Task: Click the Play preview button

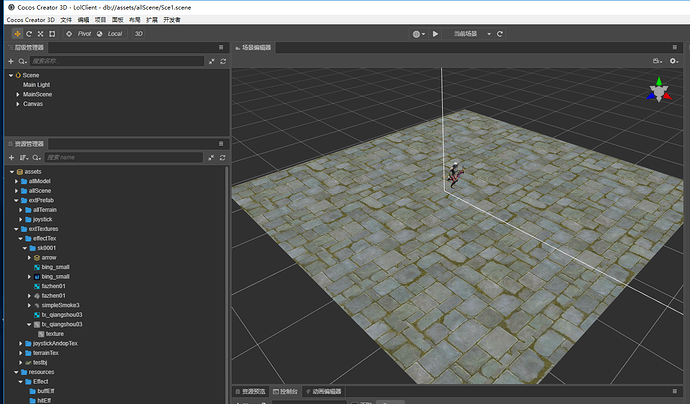Action: [435, 34]
